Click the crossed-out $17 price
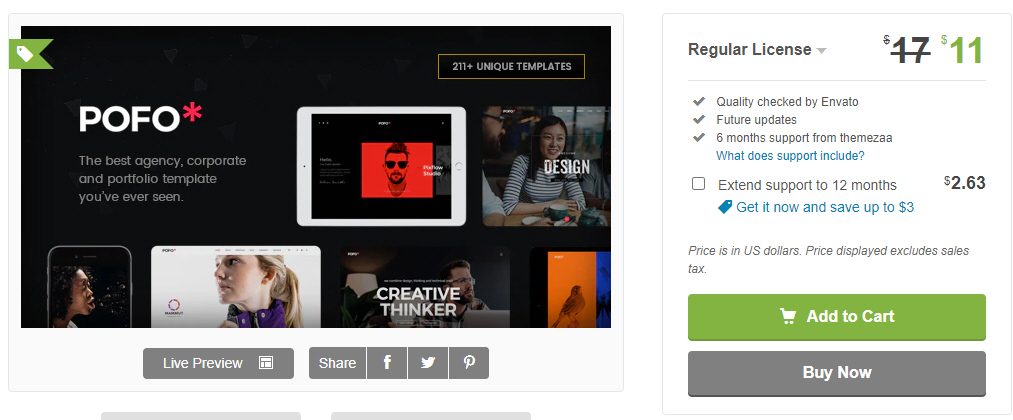Viewport: 1013px width, 420px height. tap(907, 50)
